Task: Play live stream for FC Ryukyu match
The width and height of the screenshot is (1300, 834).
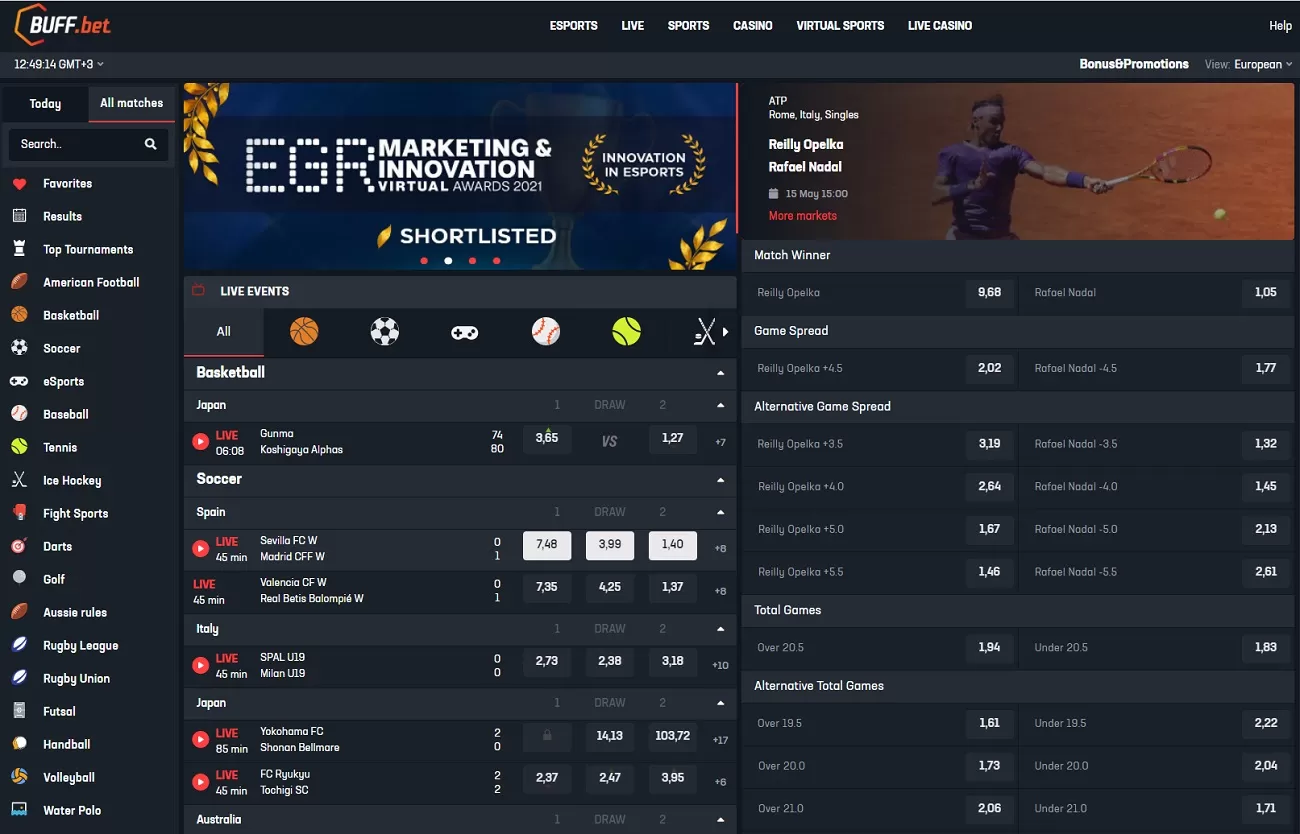Action: point(200,782)
